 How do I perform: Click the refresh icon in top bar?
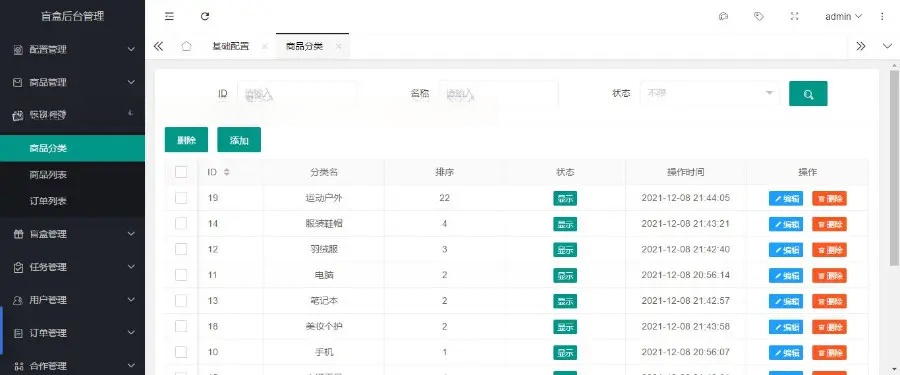point(204,17)
